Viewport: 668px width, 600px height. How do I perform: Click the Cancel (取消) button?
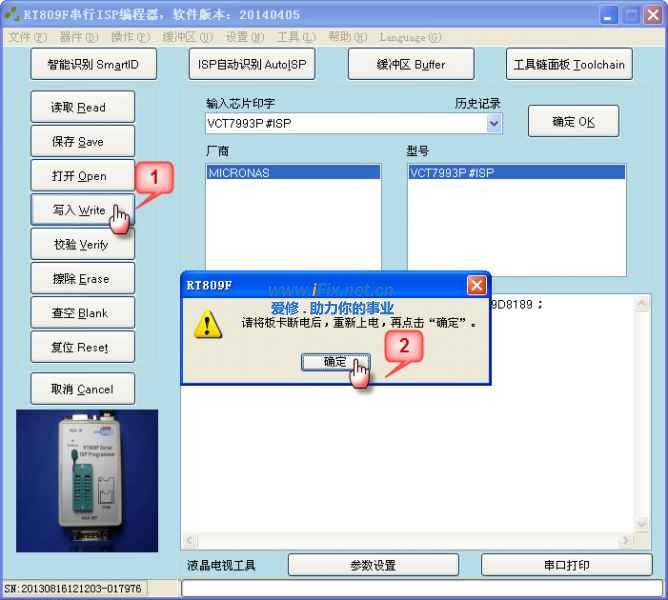point(81,389)
